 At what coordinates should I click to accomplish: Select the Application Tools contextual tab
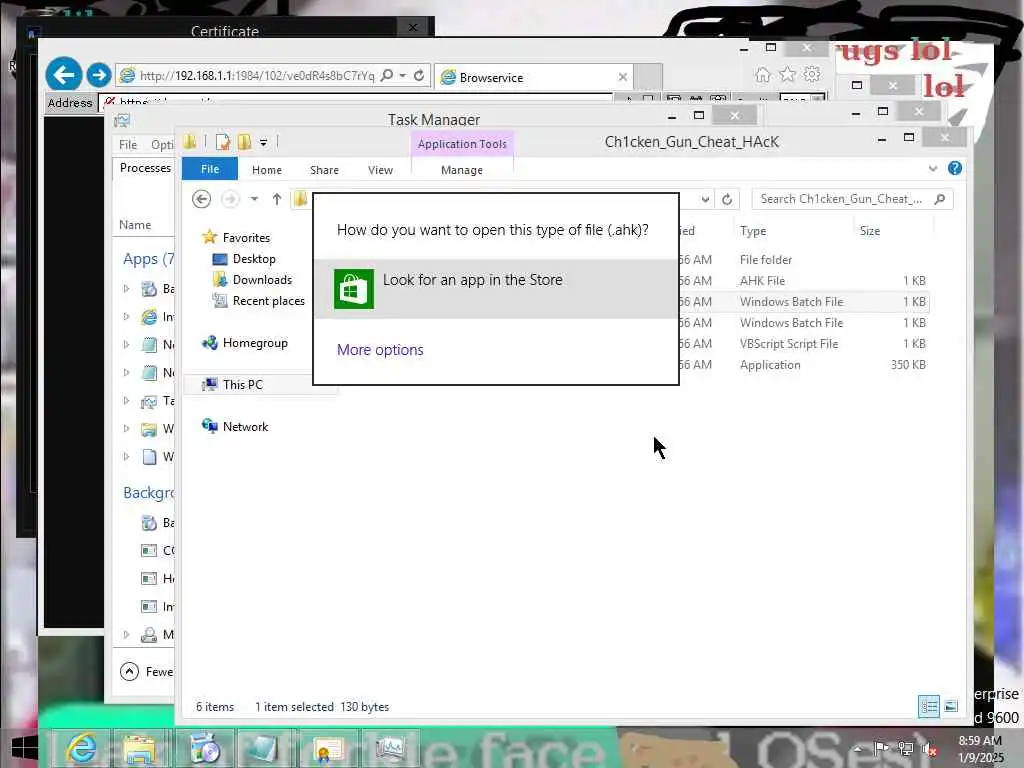tap(462, 144)
